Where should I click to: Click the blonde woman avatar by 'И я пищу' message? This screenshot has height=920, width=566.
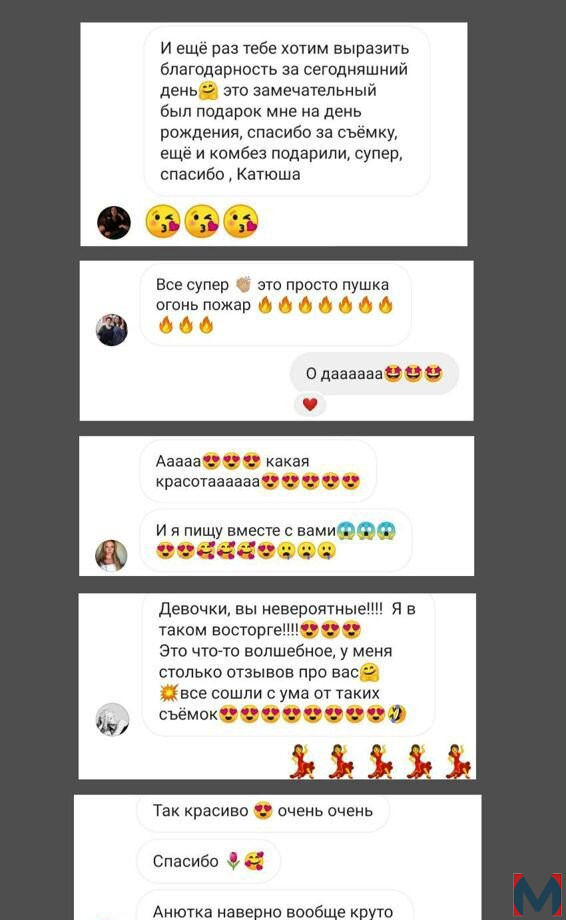click(111, 555)
